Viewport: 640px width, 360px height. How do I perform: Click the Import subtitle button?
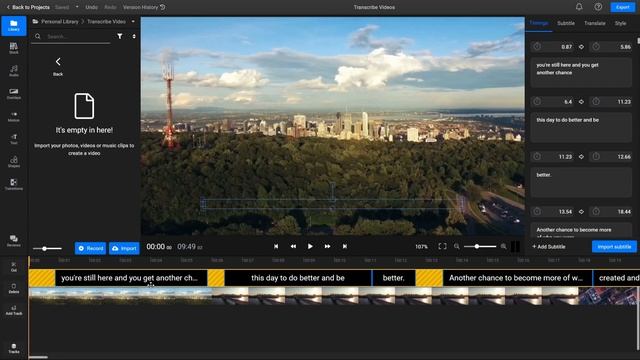pos(614,247)
